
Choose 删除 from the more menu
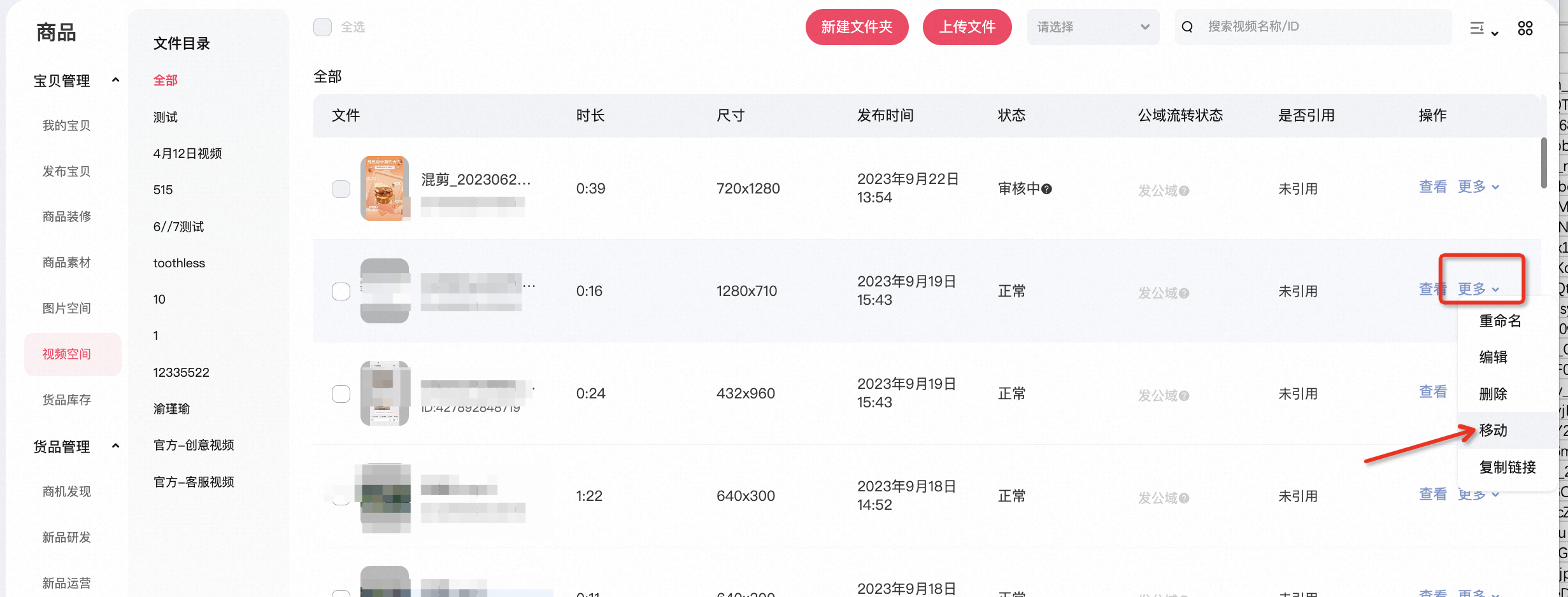(1493, 394)
